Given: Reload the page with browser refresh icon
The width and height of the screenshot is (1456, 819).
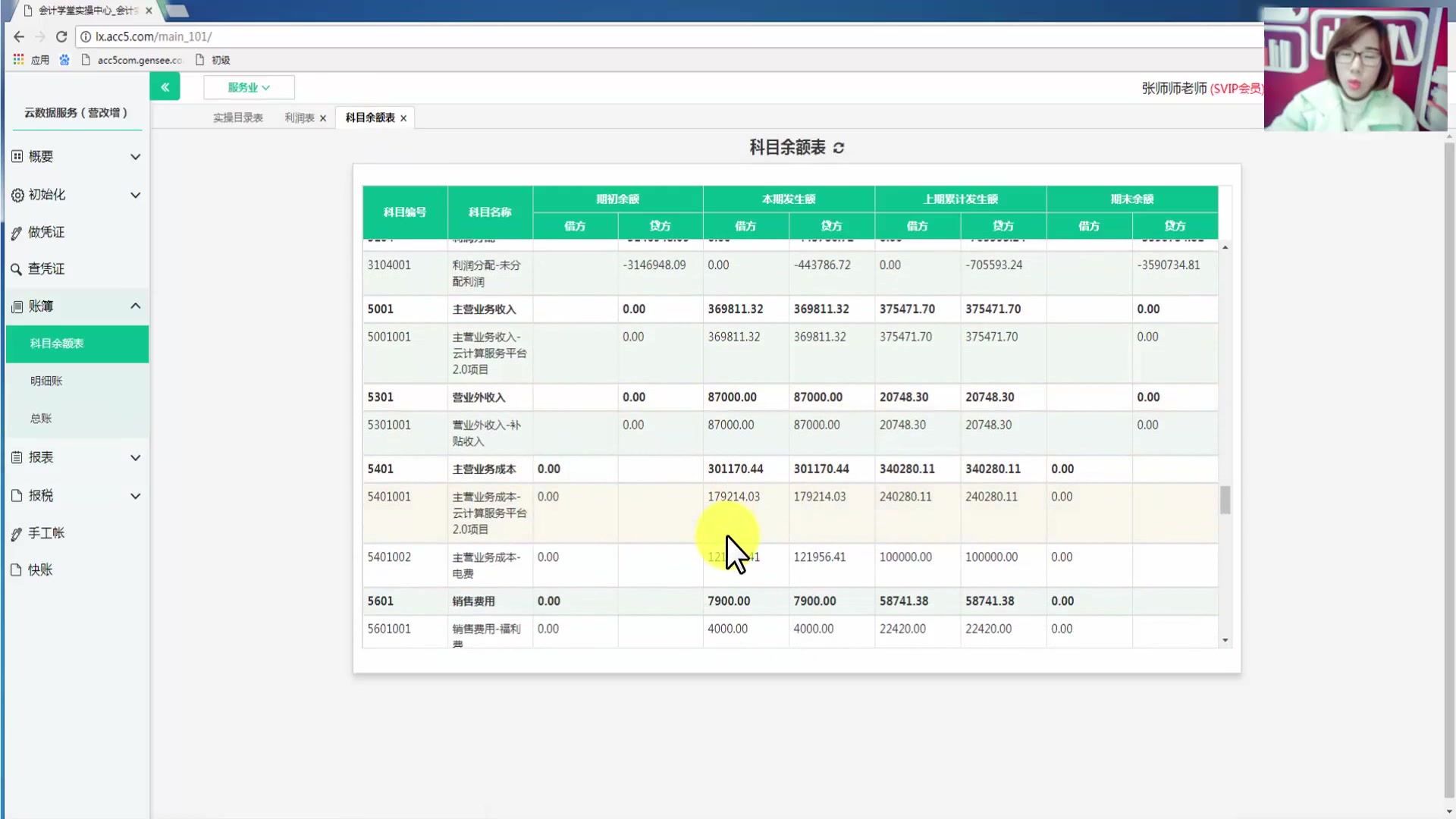Looking at the screenshot, I should coord(61,36).
